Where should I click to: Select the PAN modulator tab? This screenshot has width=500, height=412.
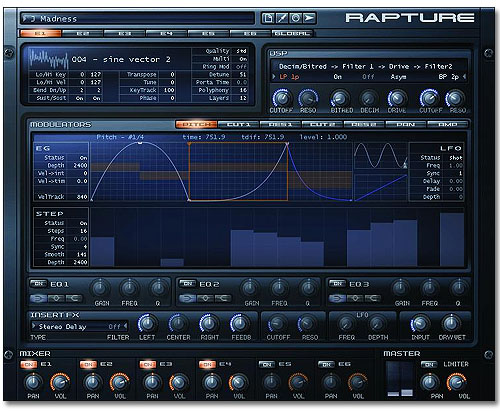[x=406, y=124]
